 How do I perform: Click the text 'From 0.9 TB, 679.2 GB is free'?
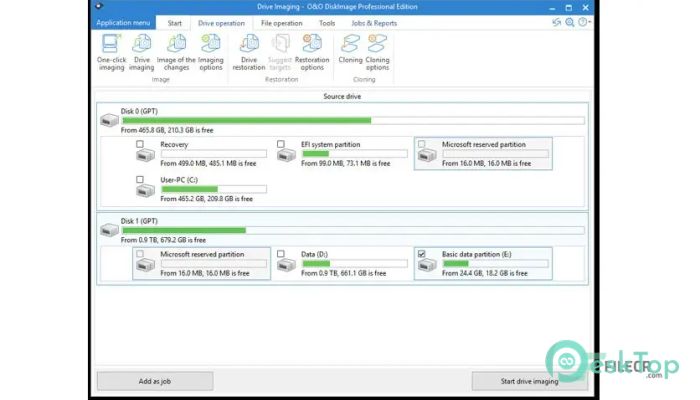(163, 240)
